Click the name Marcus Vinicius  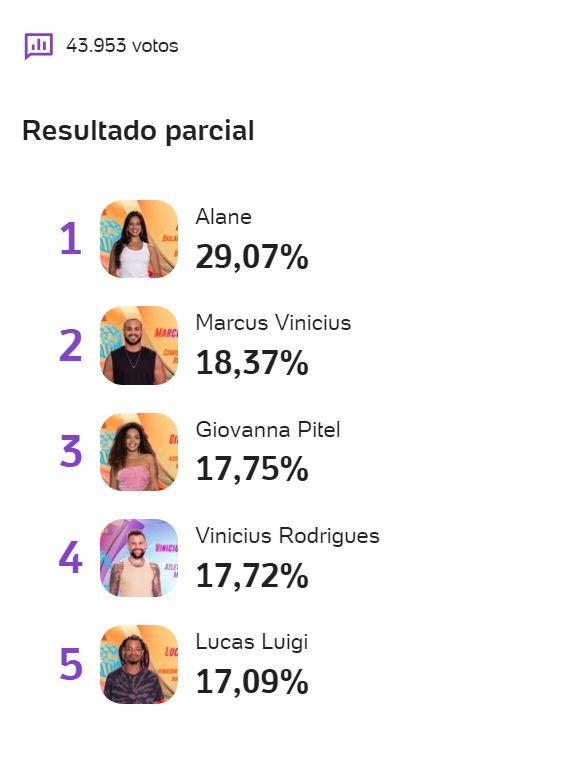[273, 323]
